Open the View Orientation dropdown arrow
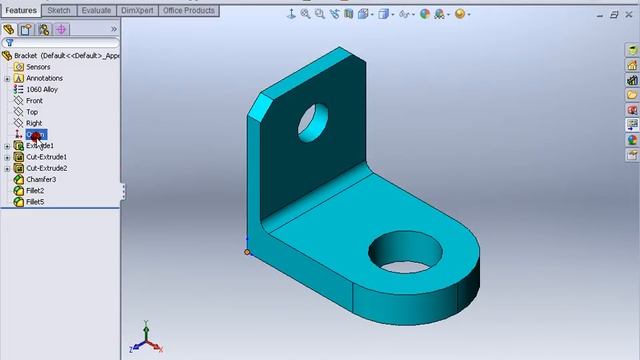This screenshot has height=360, width=640. [372, 15]
